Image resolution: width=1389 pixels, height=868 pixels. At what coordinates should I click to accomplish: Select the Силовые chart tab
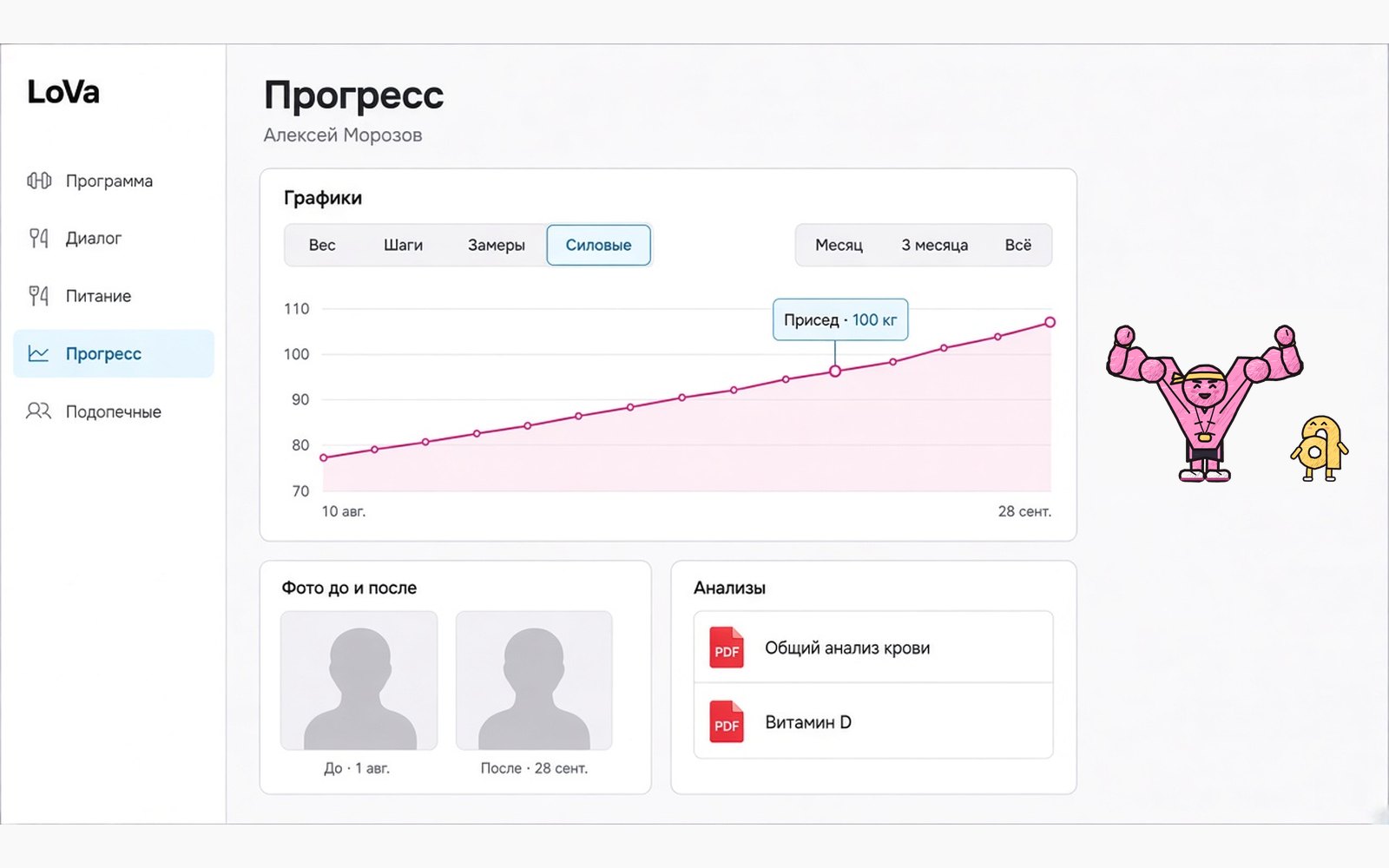(599, 245)
